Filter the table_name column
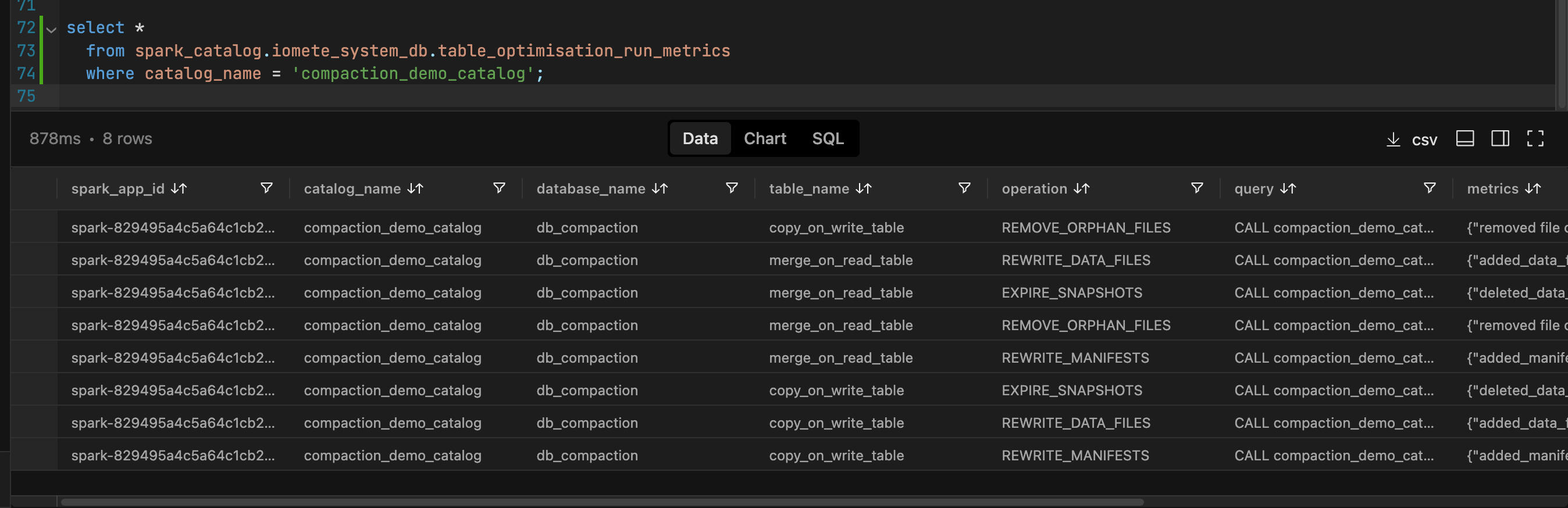 [964, 188]
